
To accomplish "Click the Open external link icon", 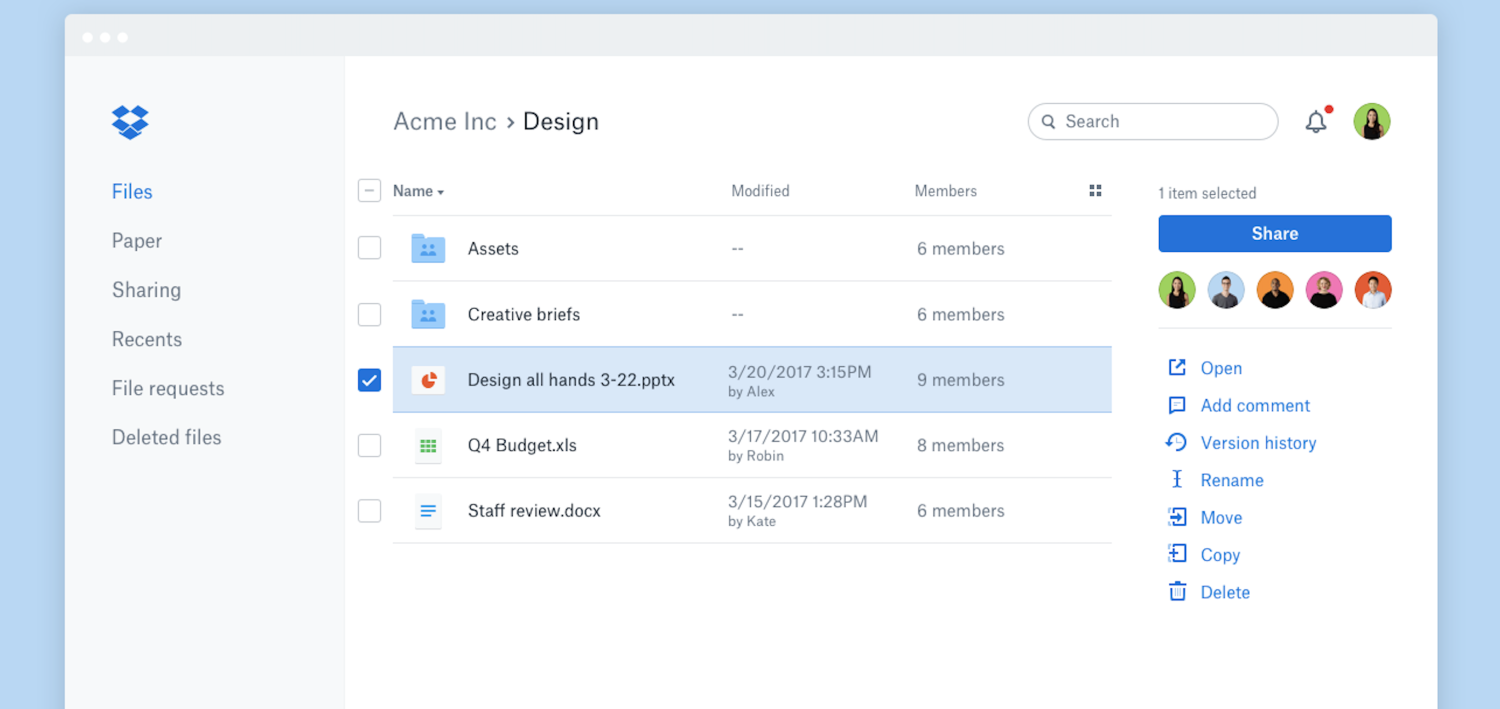I will coord(1177,368).
